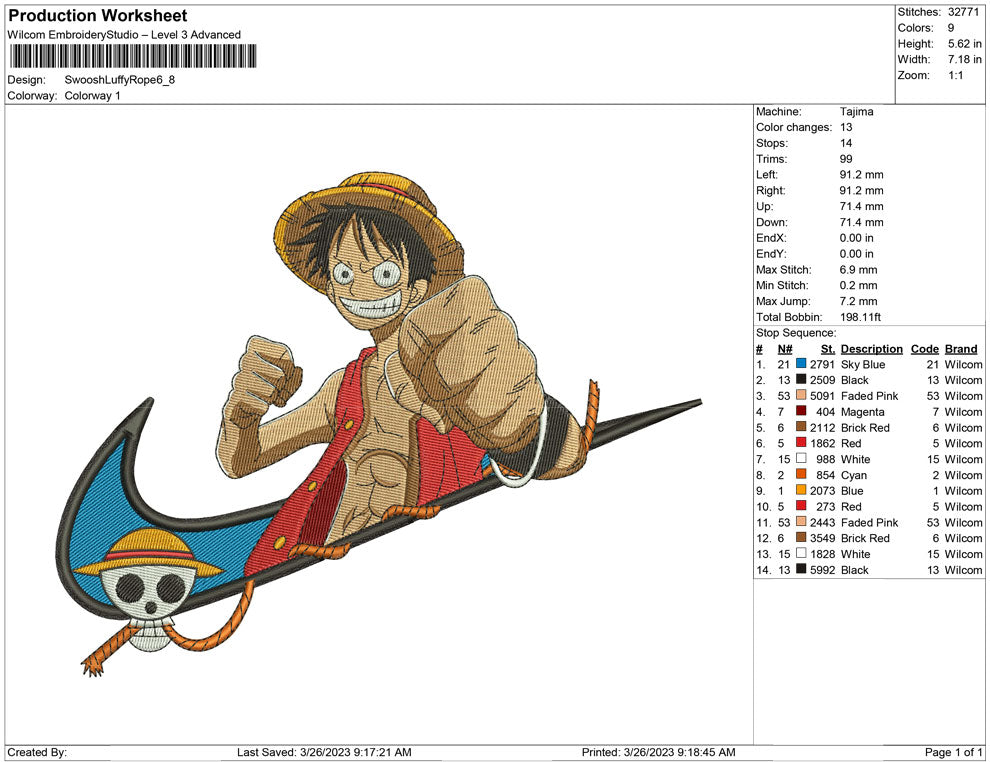Click the Max Stitch value '6.9 mm'
This screenshot has height=762, width=990.
(x=859, y=270)
